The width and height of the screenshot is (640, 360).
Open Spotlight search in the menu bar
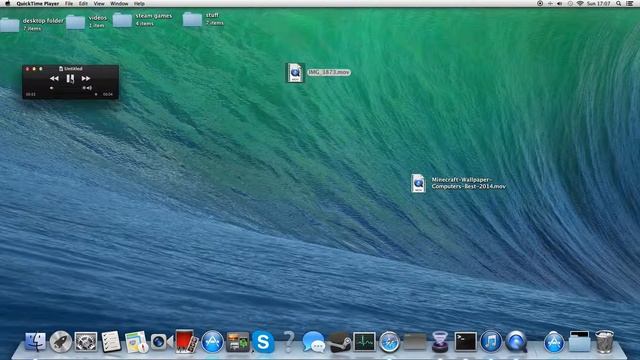(619, 3)
